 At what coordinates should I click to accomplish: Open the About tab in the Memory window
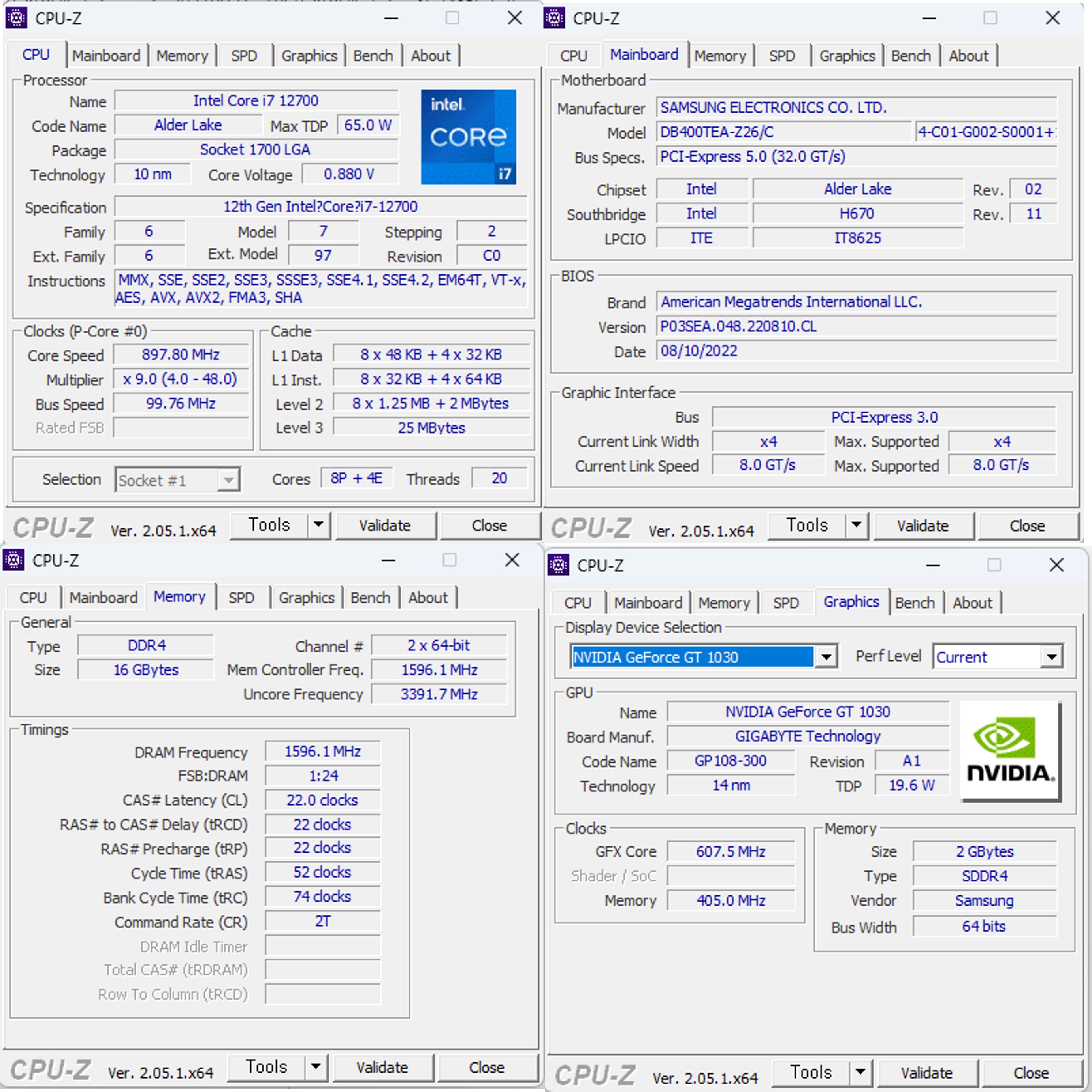click(428, 598)
